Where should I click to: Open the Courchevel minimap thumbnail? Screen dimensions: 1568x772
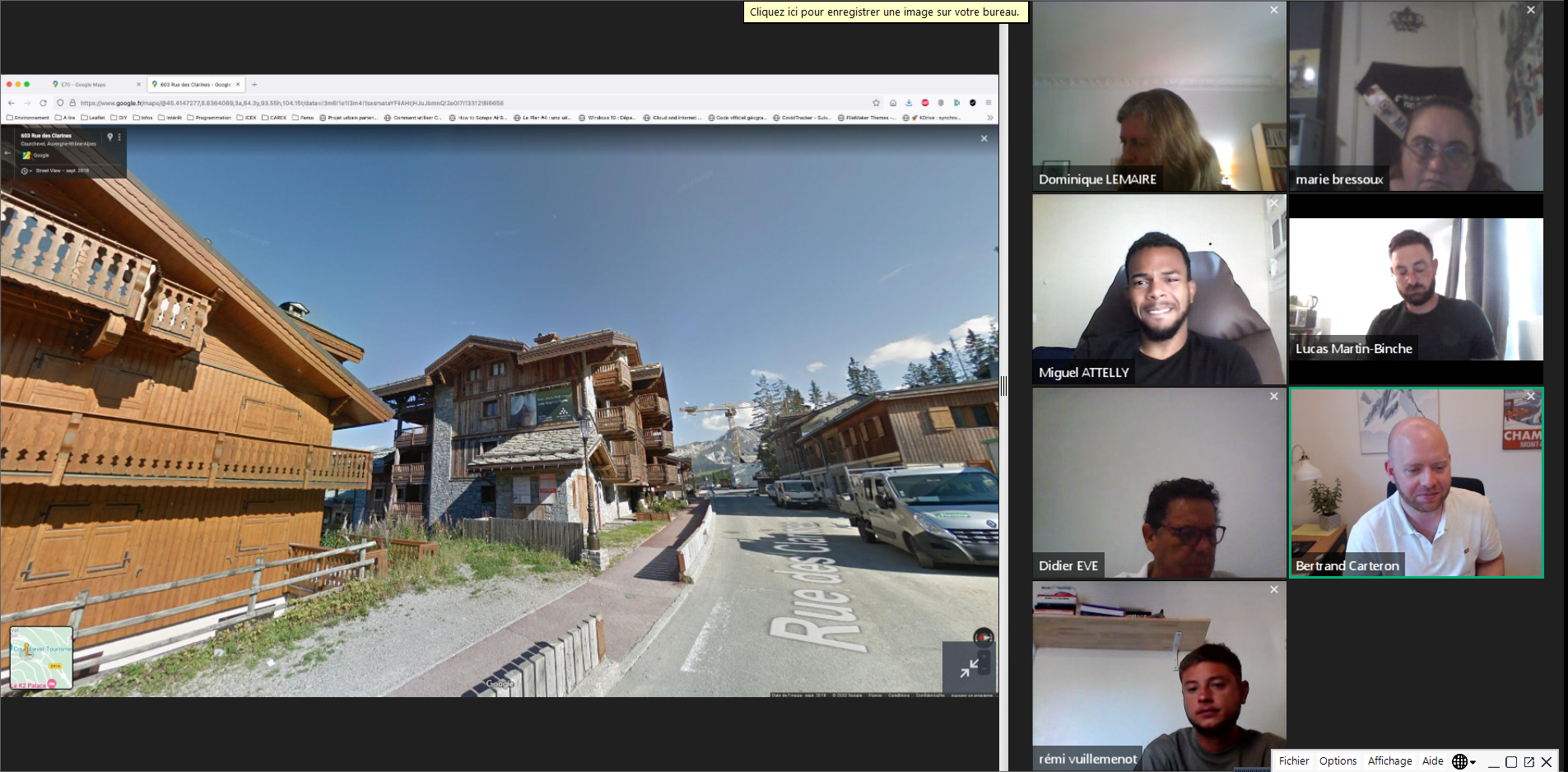click(x=41, y=658)
